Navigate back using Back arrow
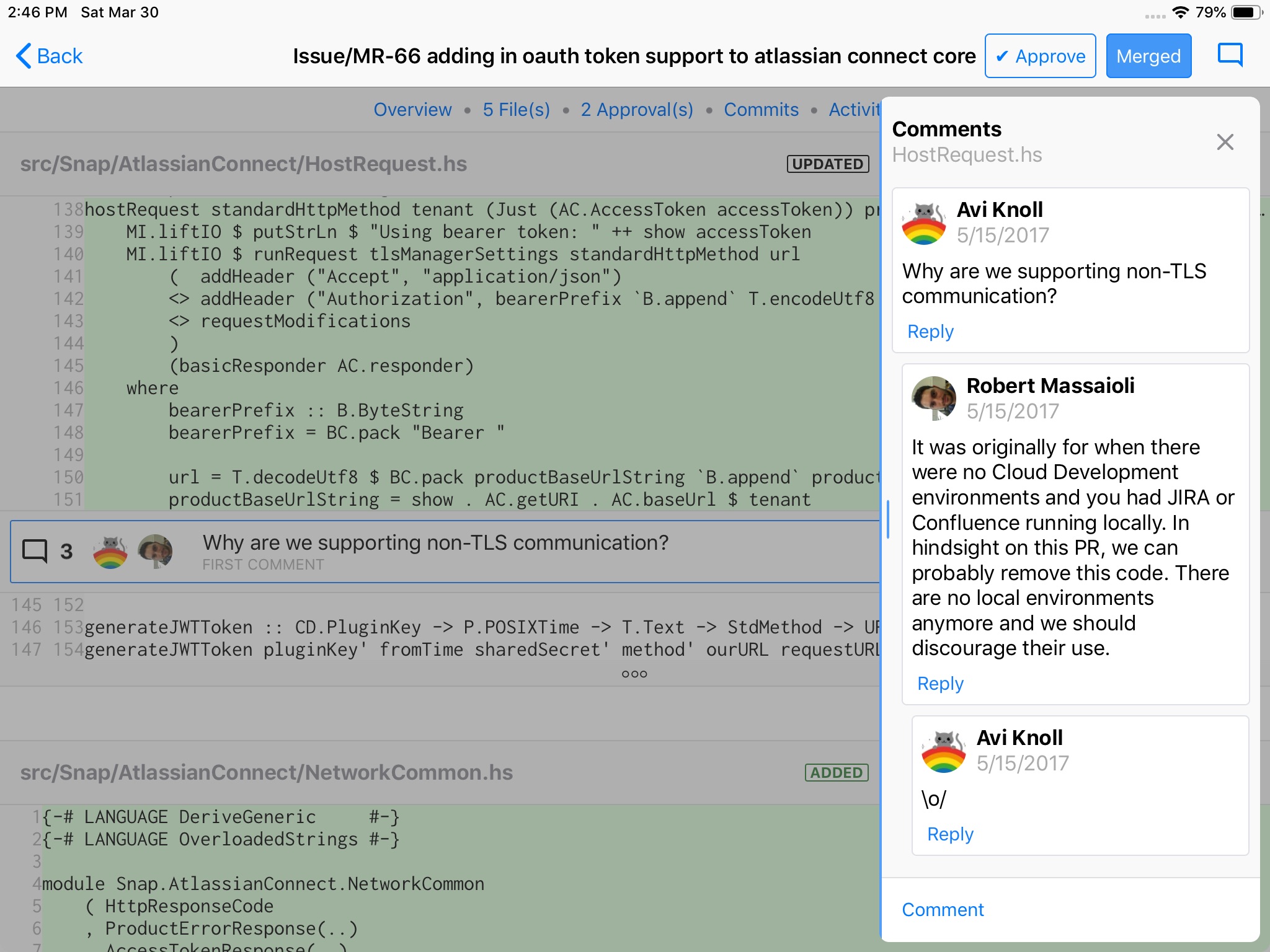This screenshot has height=952, width=1270. tap(47, 55)
